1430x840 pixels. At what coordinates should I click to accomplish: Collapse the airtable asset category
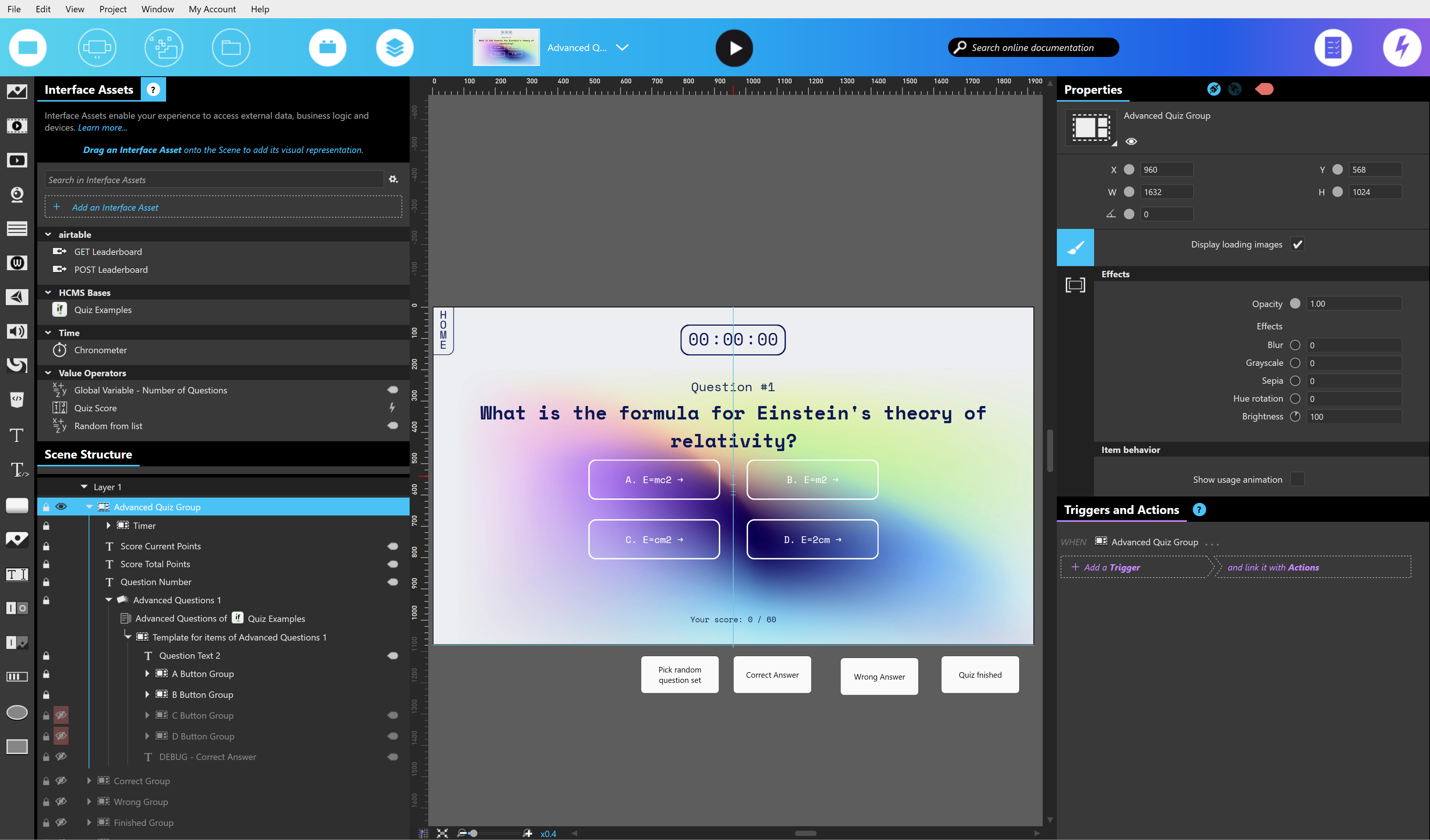(48, 234)
